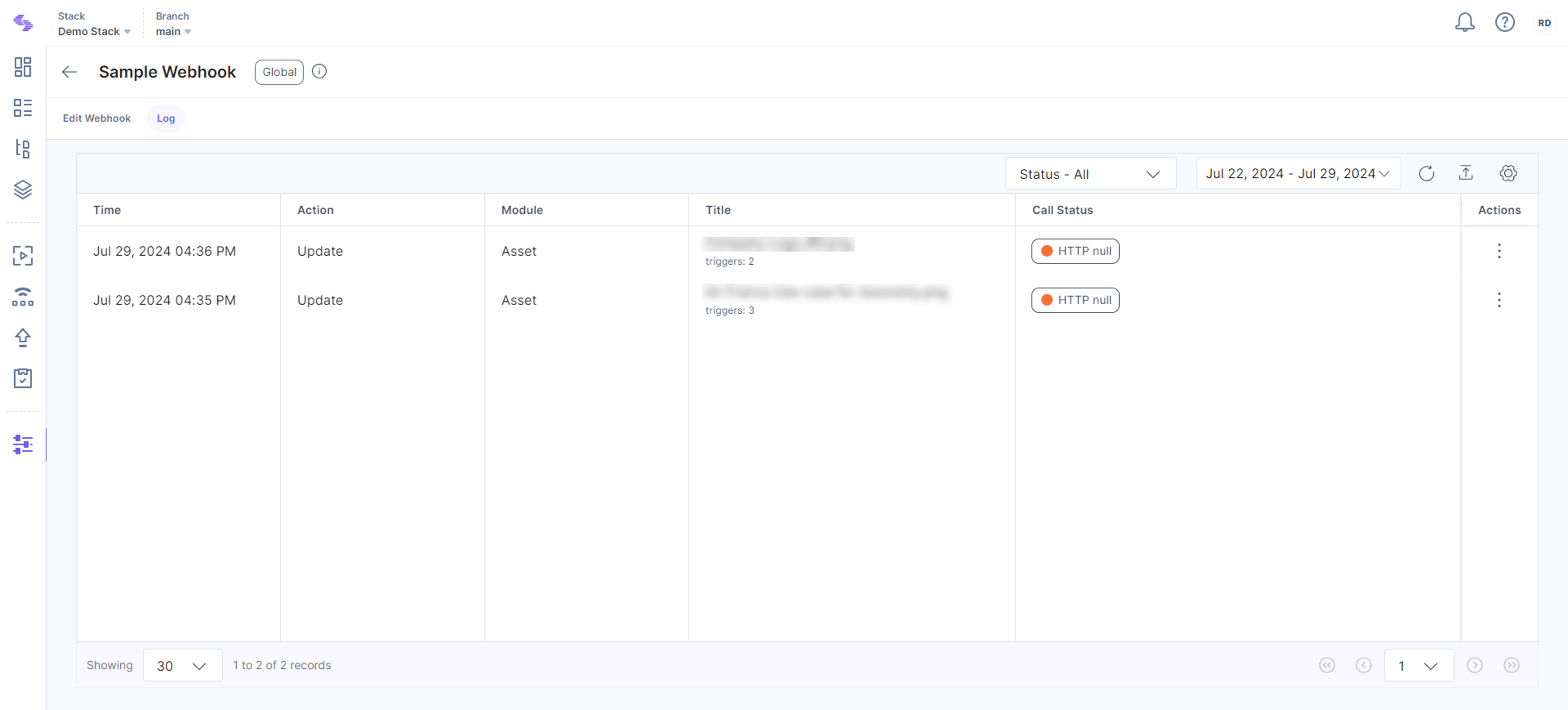Export the webhook logs
This screenshot has width=1568, height=710.
click(x=1466, y=174)
